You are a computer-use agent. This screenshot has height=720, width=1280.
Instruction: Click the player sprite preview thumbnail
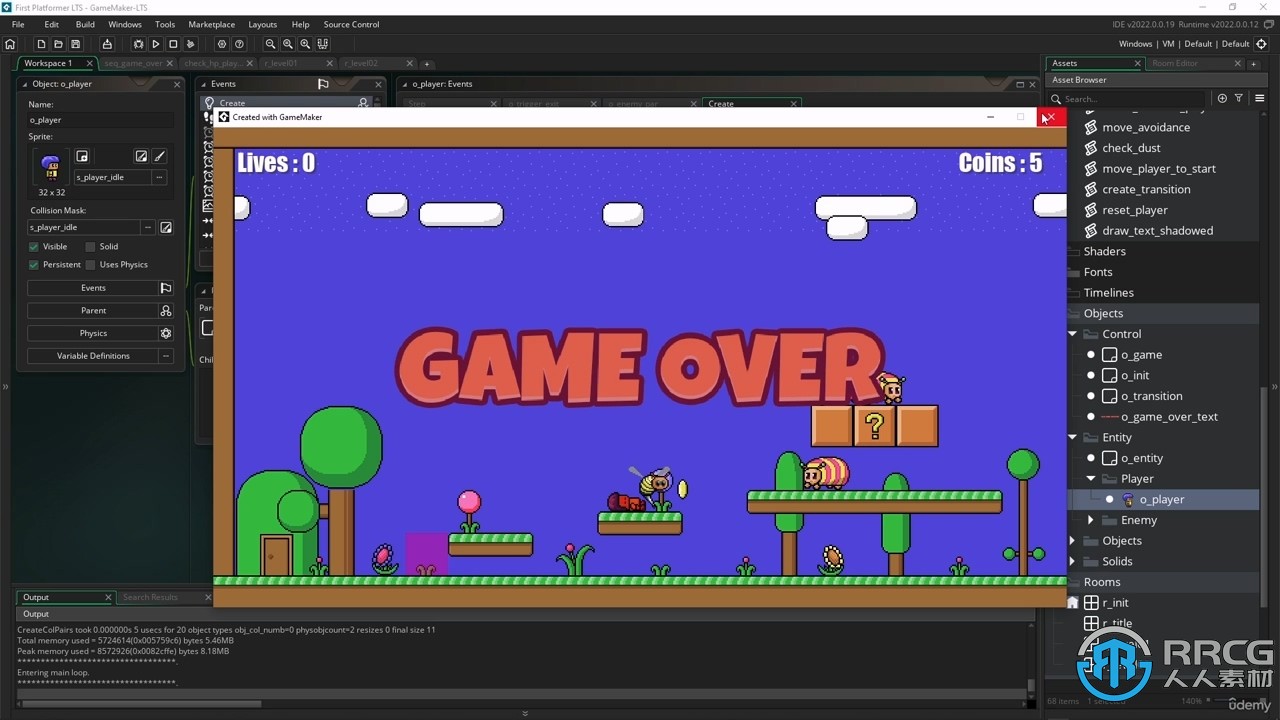(51, 166)
